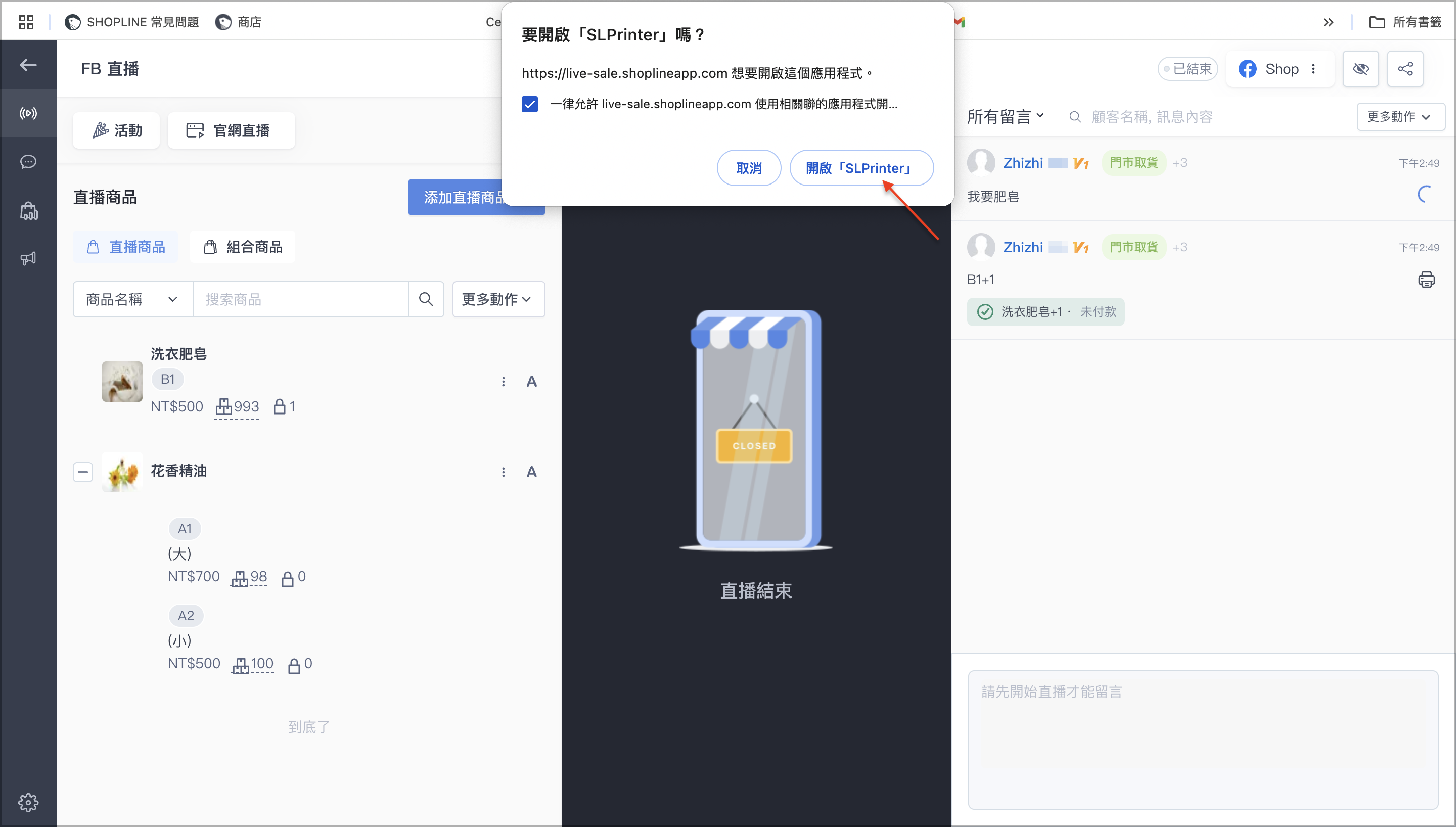Open three-dot menu for 花香精油
The width and height of the screenshot is (1456, 827).
(x=503, y=472)
